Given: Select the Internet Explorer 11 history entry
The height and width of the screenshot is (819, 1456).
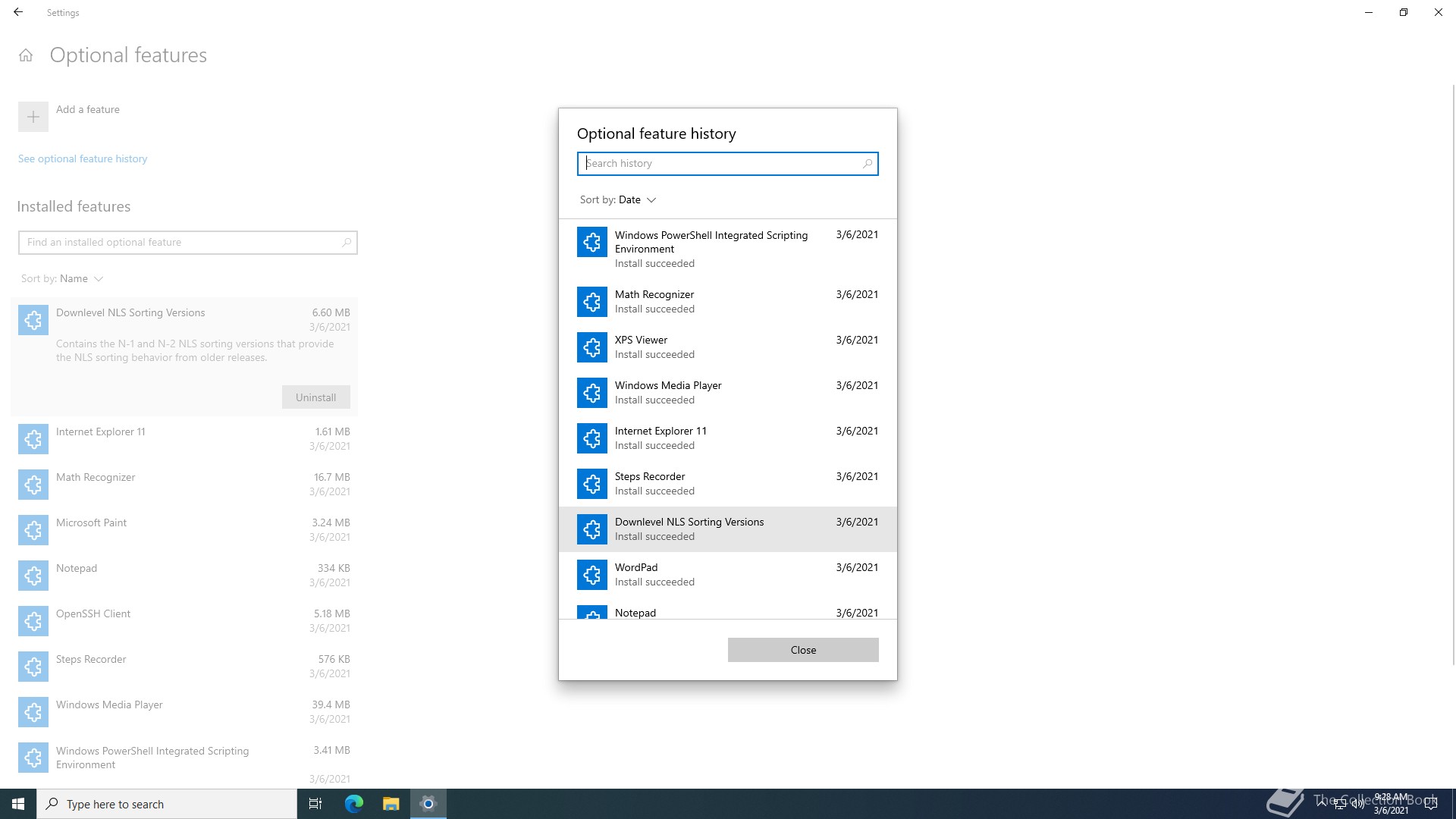Looking at the screenshot, I should coord(728,438).
